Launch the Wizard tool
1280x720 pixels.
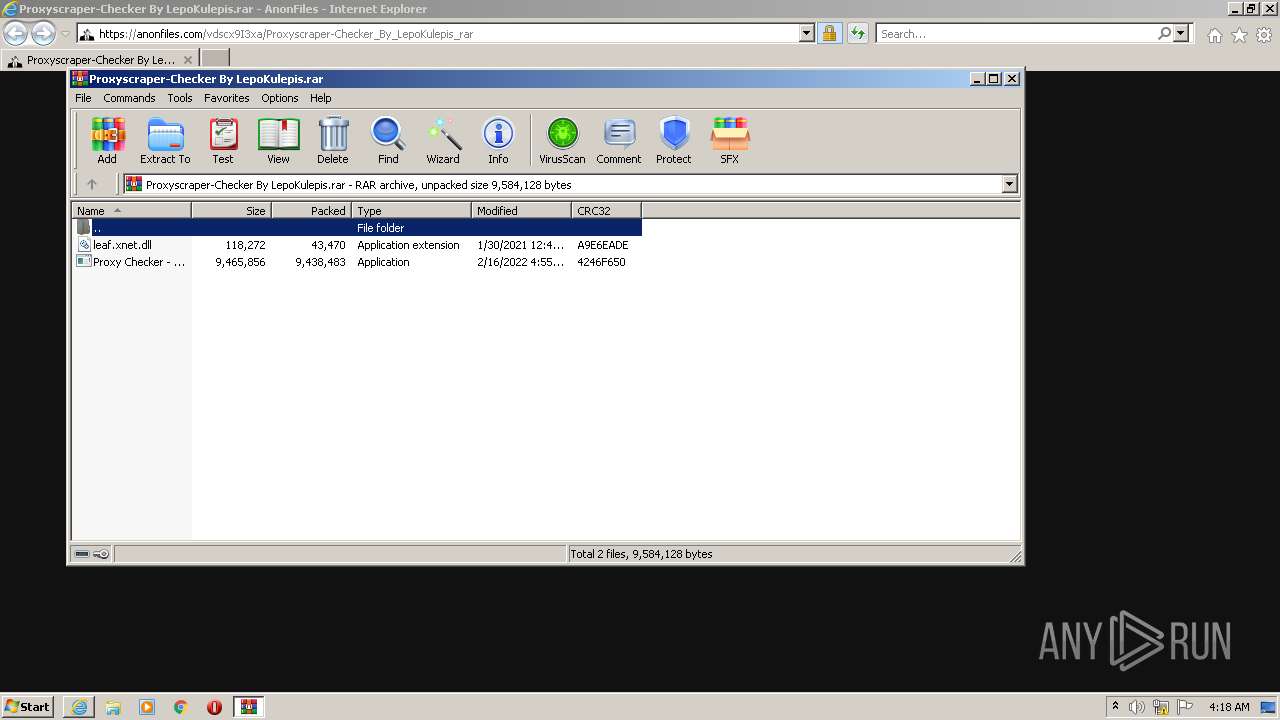pyautogui.click(x=443, y=140)
